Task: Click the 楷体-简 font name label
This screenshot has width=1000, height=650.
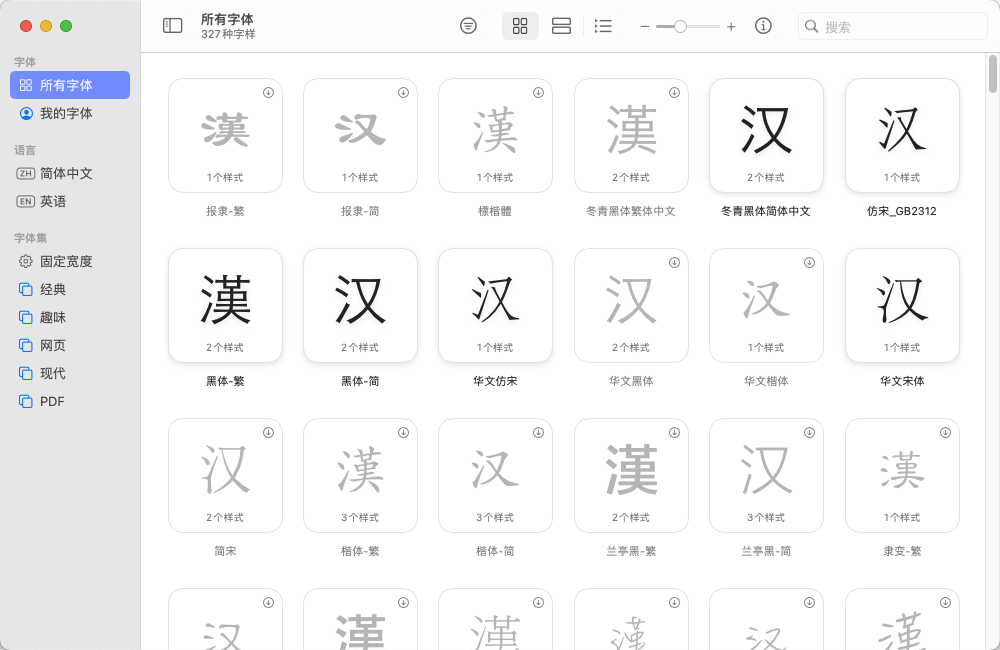Action: coord(495,551)
